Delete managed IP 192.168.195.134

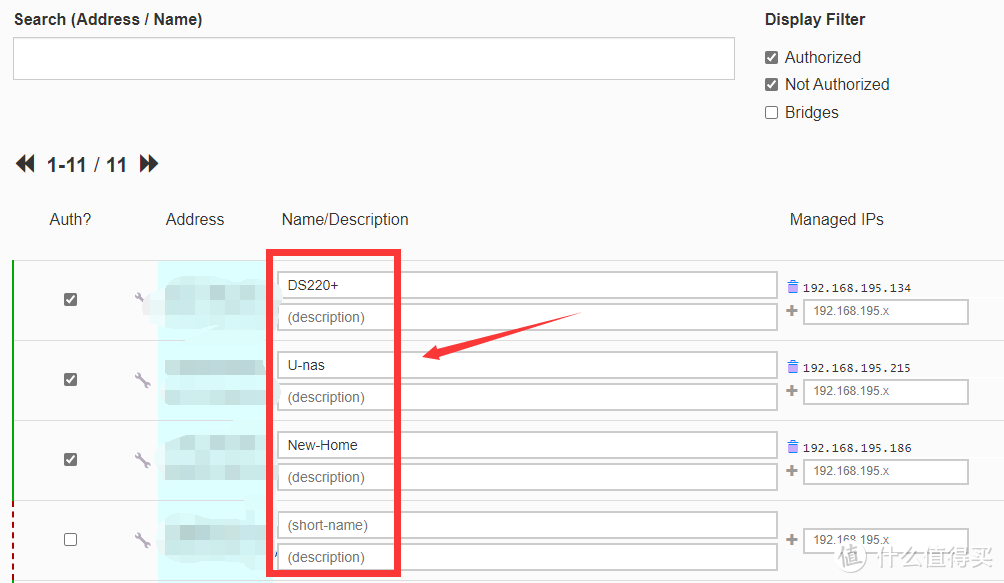pyautogui.click(x=793, y=287)
